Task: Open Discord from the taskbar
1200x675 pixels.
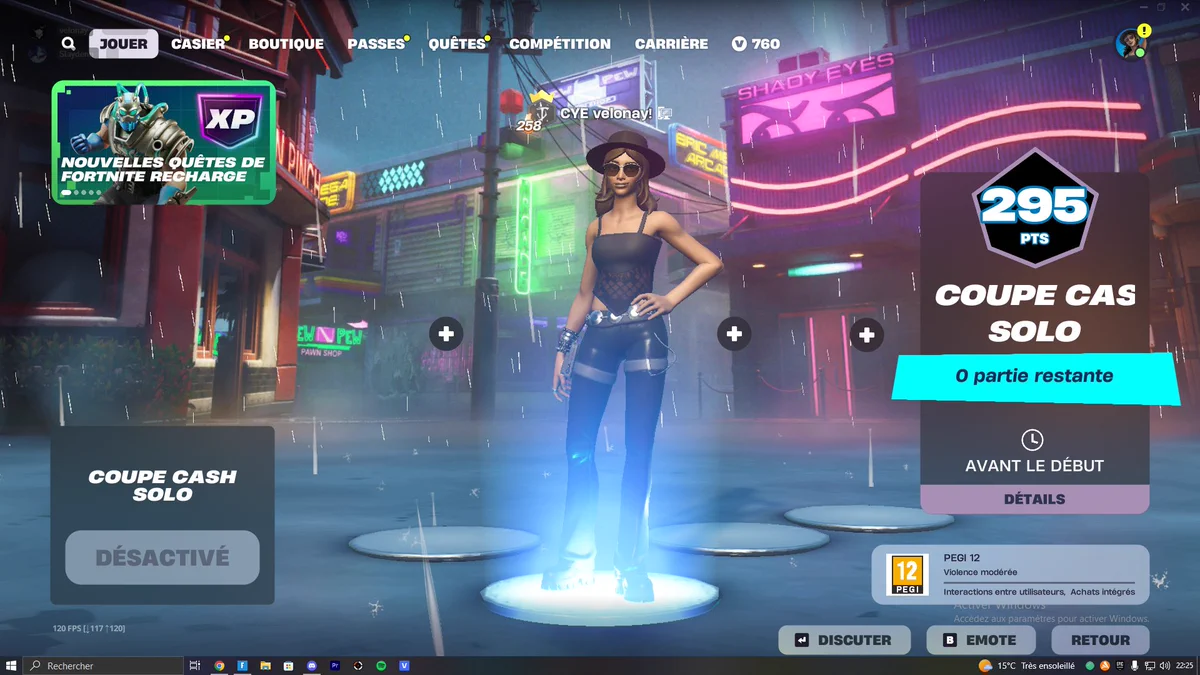Action: coord(312,665)
